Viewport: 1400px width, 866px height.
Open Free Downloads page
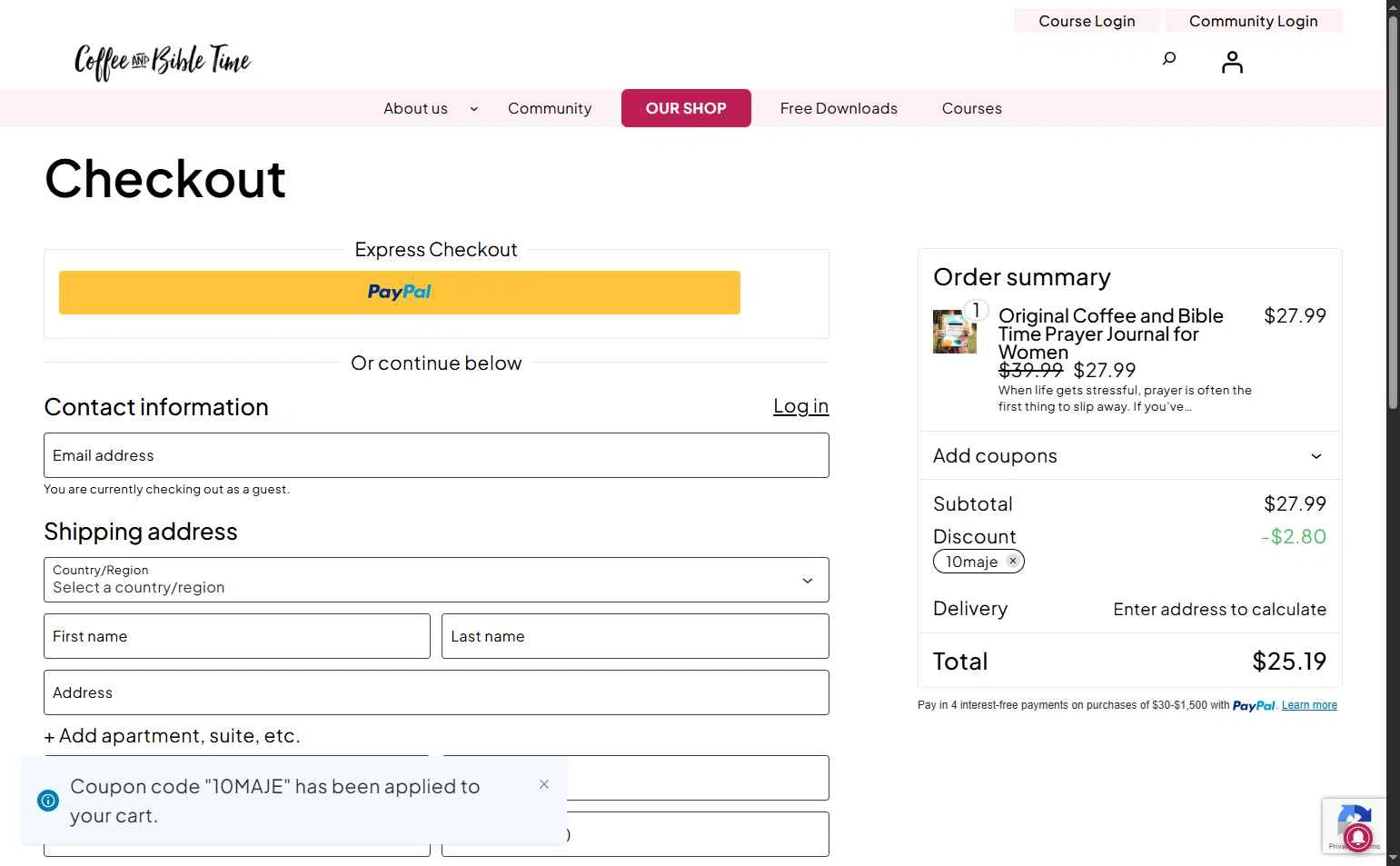point(839,108)
